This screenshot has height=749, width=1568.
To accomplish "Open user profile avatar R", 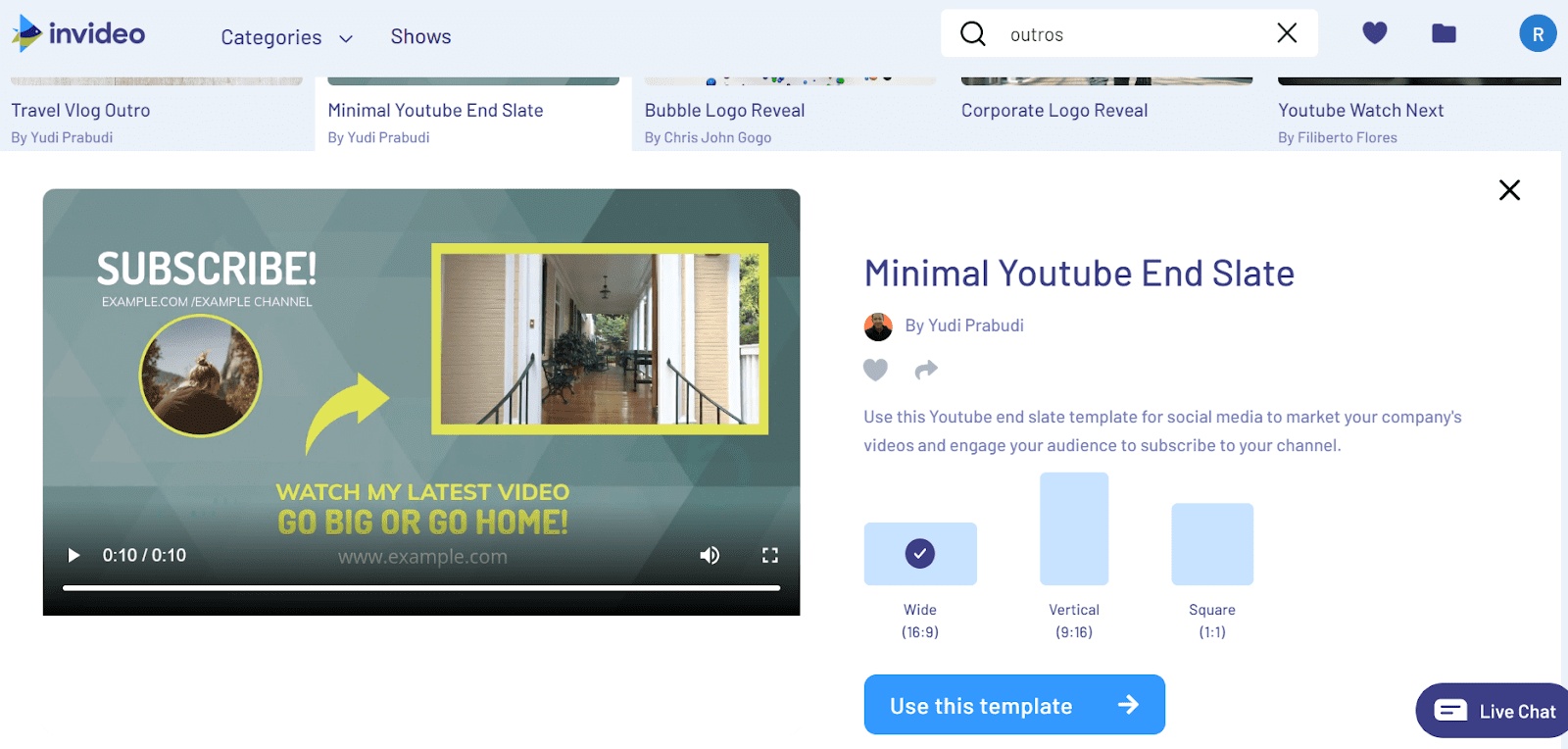I will coord(1537,34).
